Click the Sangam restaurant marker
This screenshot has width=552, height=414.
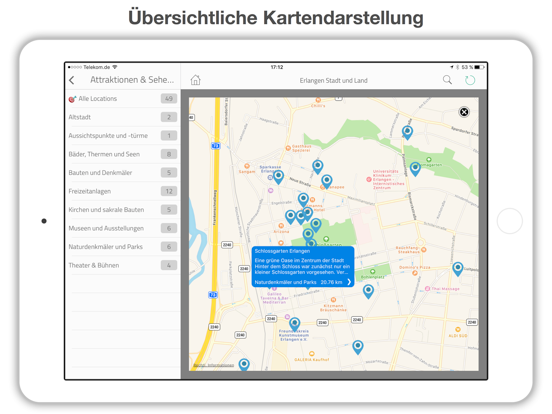(247, 166)
